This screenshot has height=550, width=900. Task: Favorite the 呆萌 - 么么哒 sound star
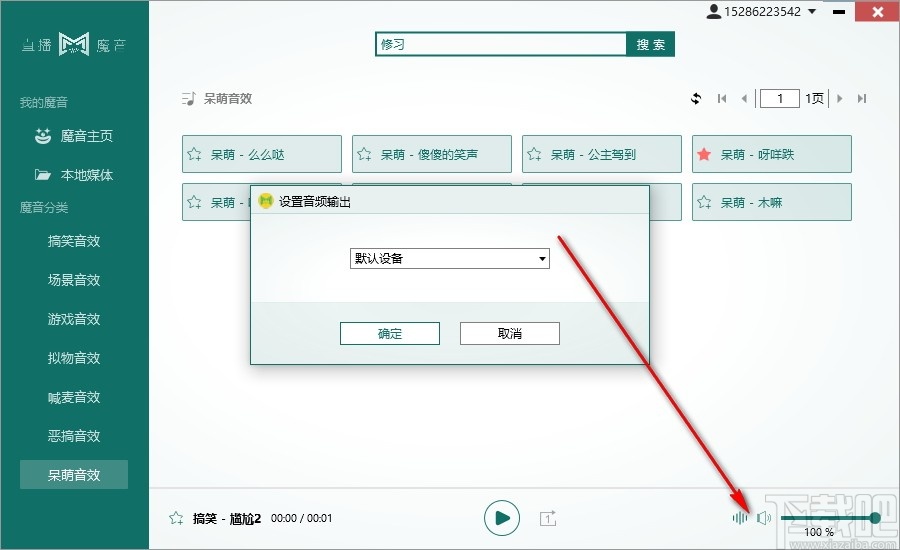point(194,154)
